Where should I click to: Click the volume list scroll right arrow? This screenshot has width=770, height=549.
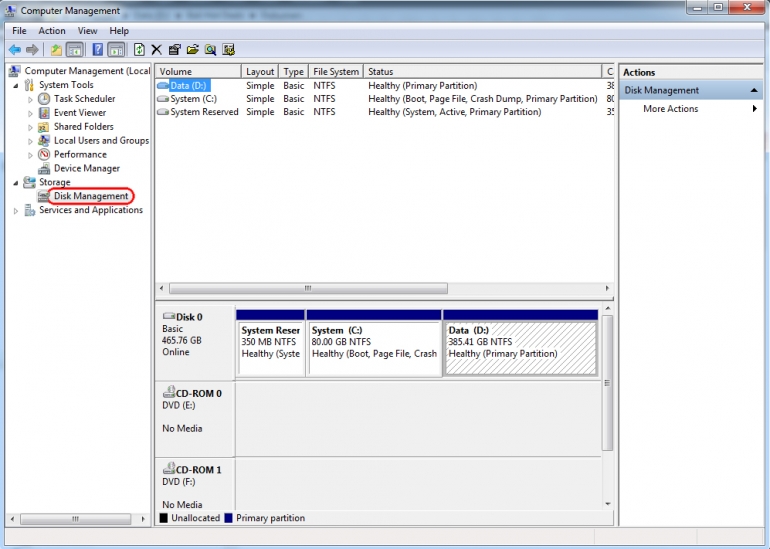coord(607,288)
